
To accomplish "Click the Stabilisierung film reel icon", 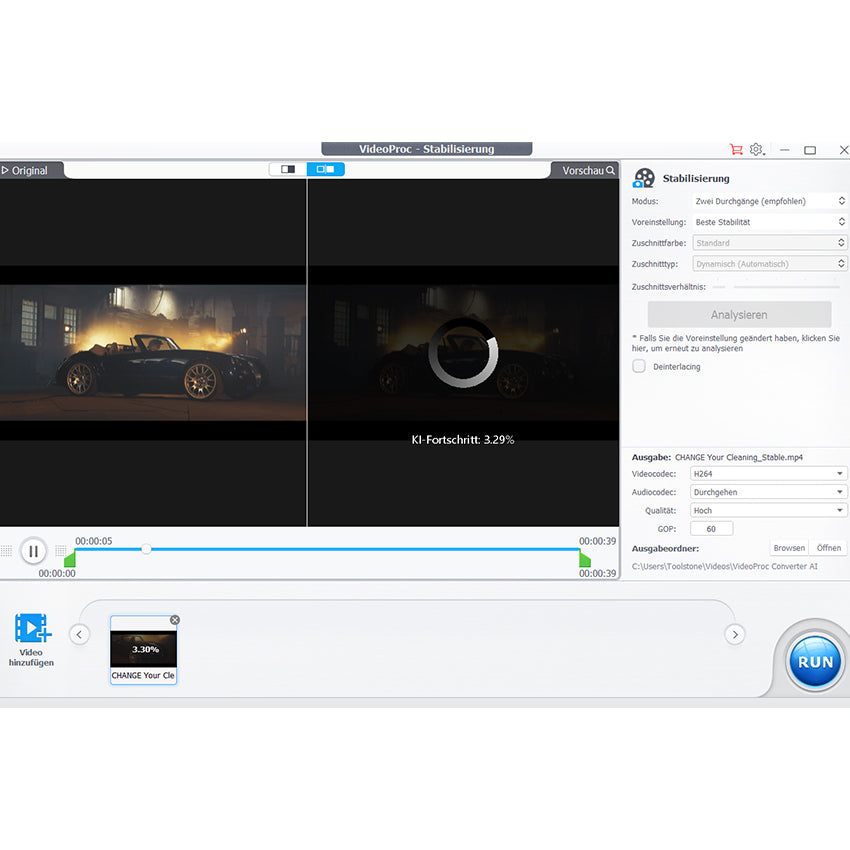I will pos(643,178).
